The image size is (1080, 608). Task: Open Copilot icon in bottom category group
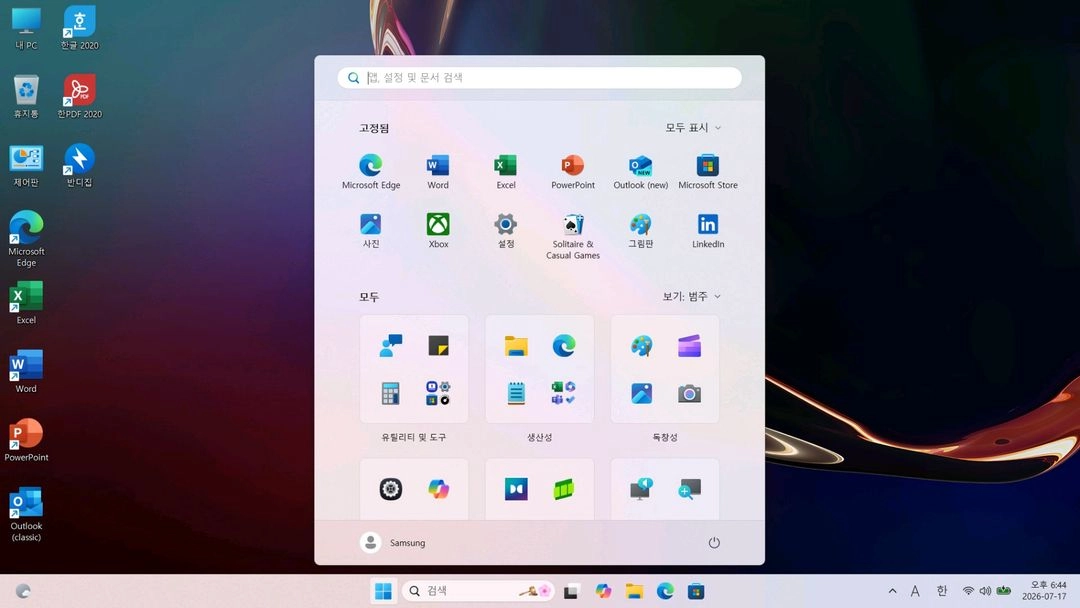pos(438,489)
